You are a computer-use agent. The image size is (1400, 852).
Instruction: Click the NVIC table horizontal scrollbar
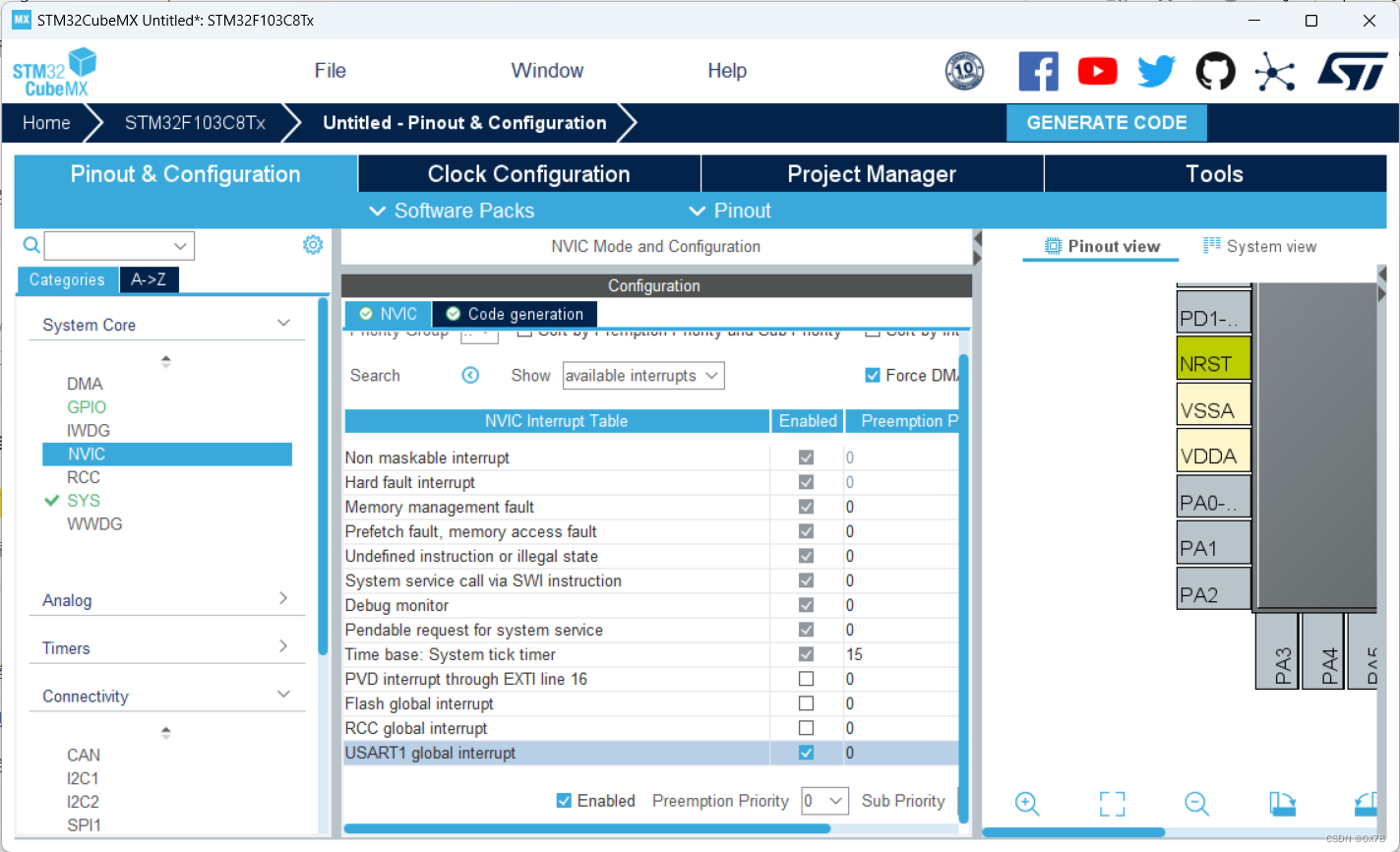pos(586,828)
